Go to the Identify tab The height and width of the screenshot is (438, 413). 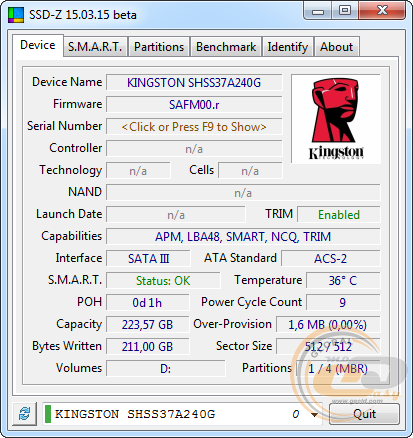point(288,47)
